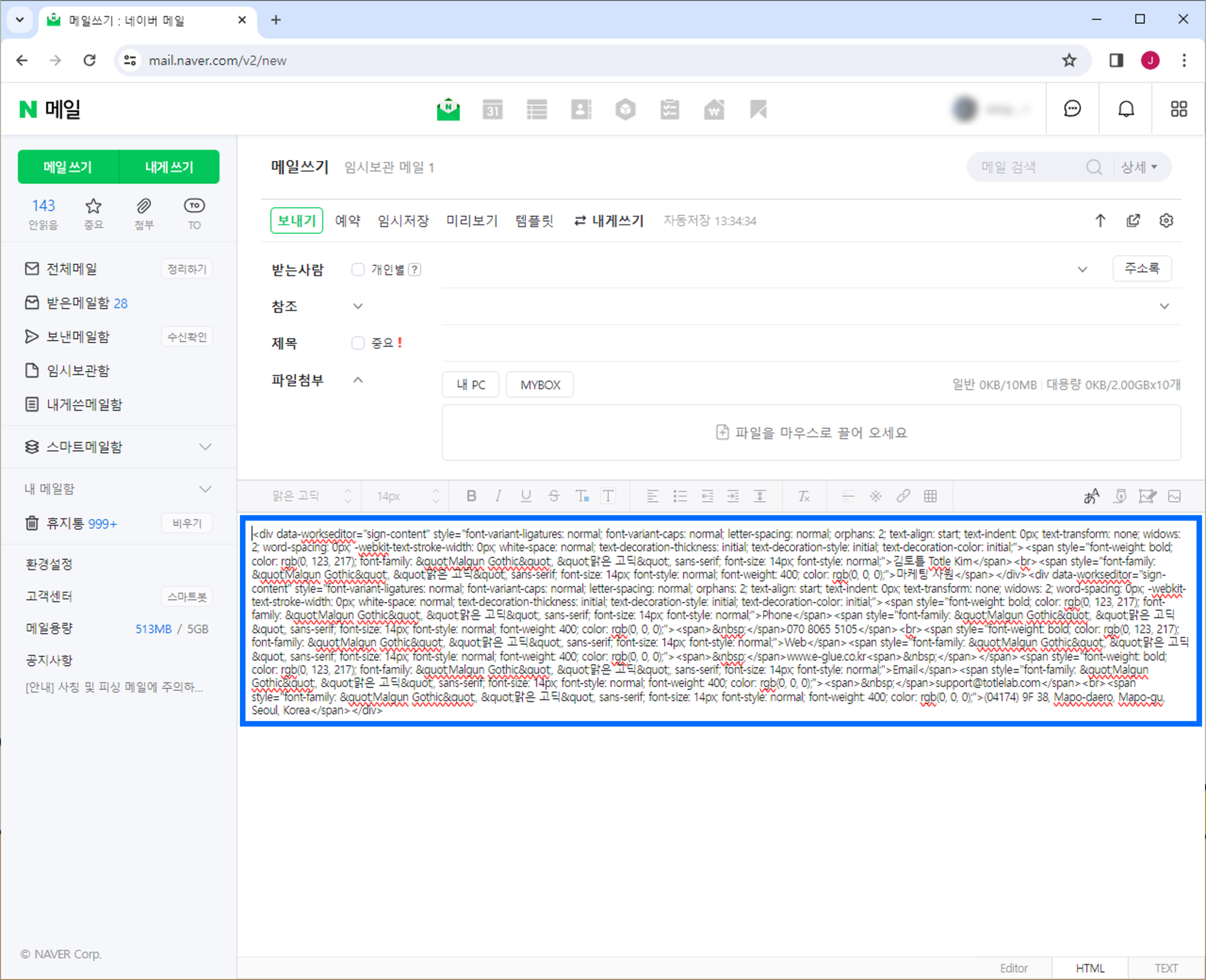Switch editor to TEXT mode
This screenshot has width=1206, height=980.
click(1166, 968)
